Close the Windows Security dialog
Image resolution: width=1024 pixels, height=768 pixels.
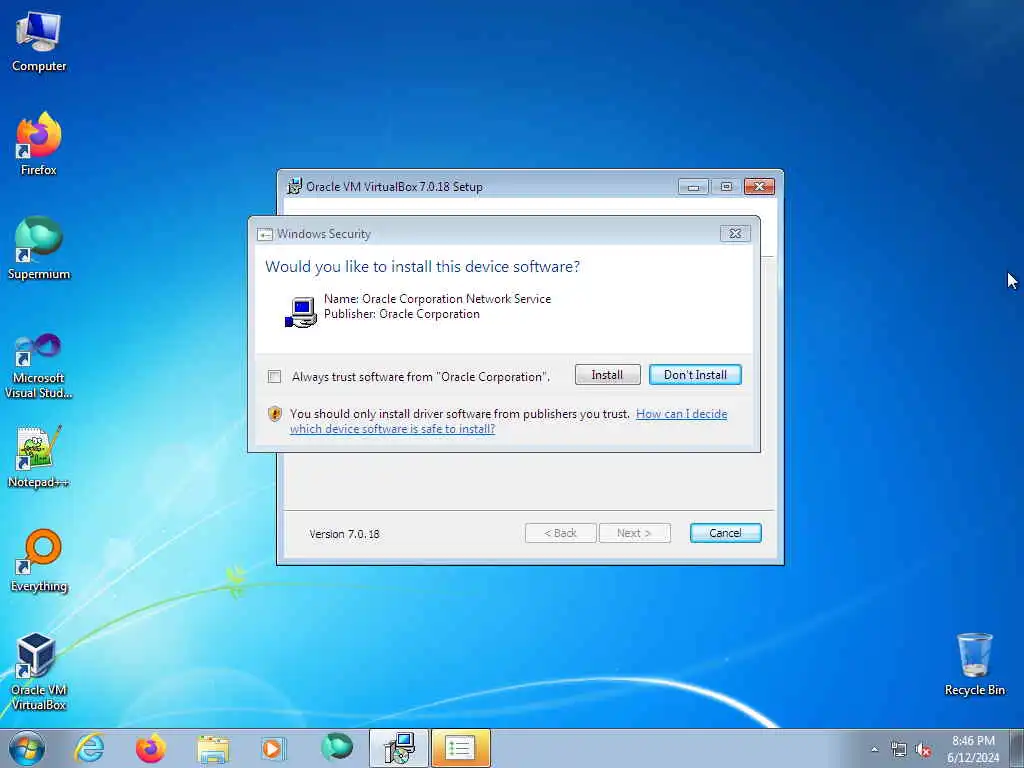(735, 233)
